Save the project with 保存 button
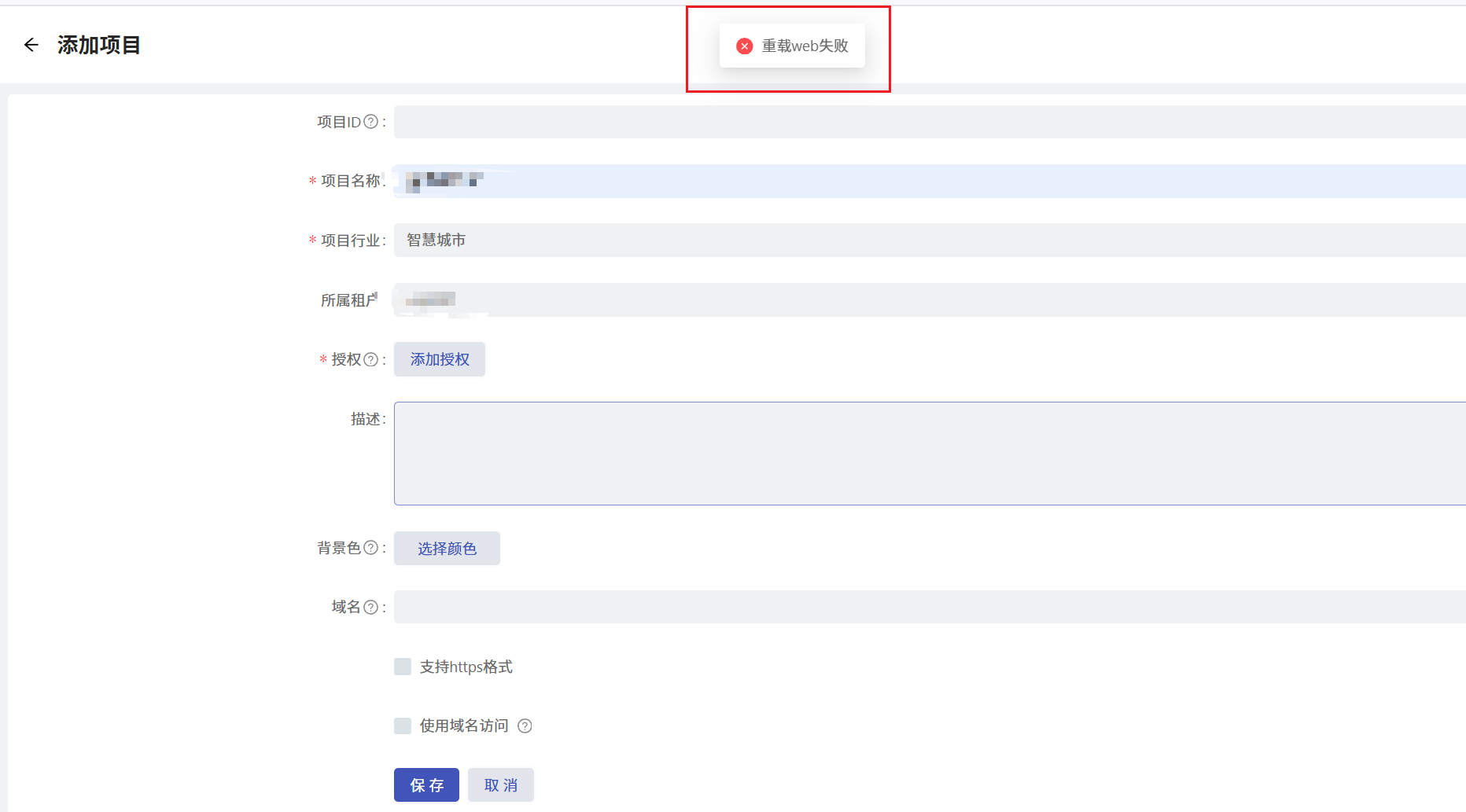Viewport: 1466px width, 812px height. pos(426,784)
